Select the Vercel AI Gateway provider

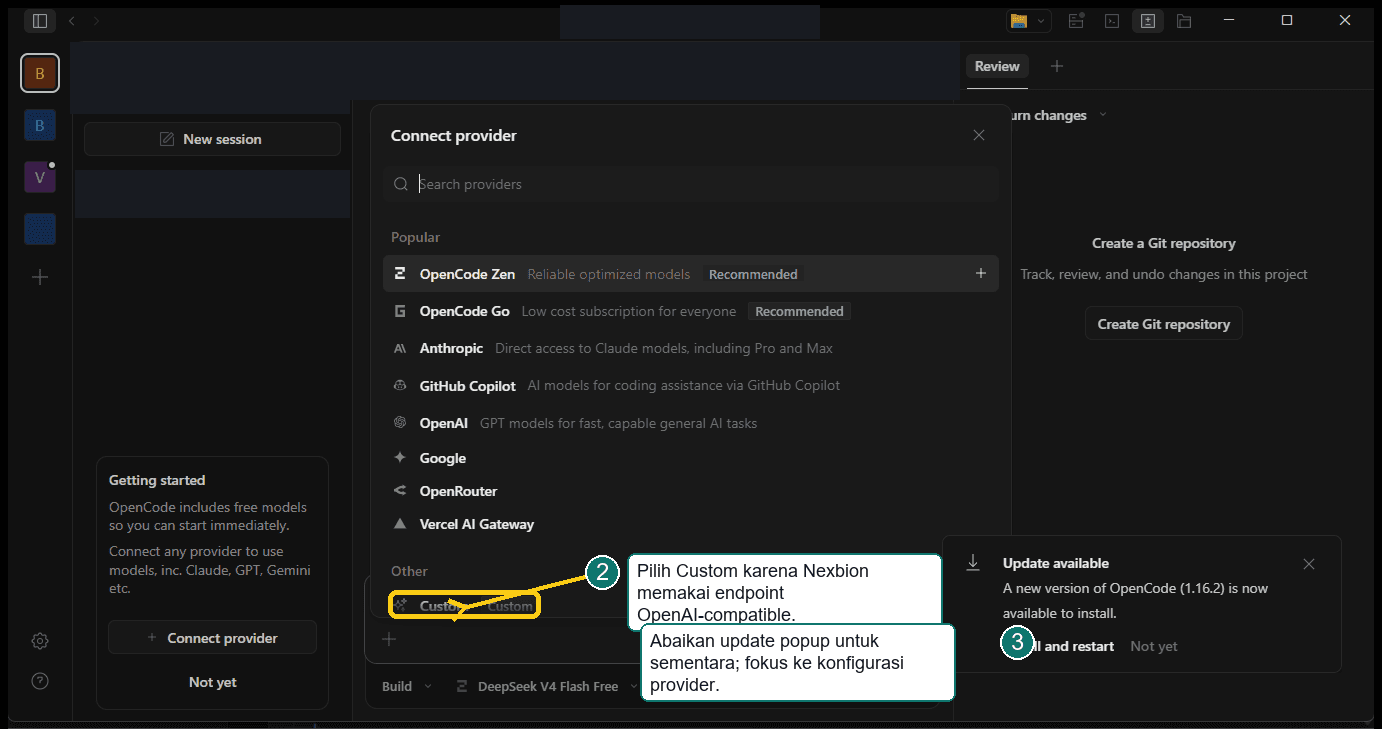(x=691, y=524)
